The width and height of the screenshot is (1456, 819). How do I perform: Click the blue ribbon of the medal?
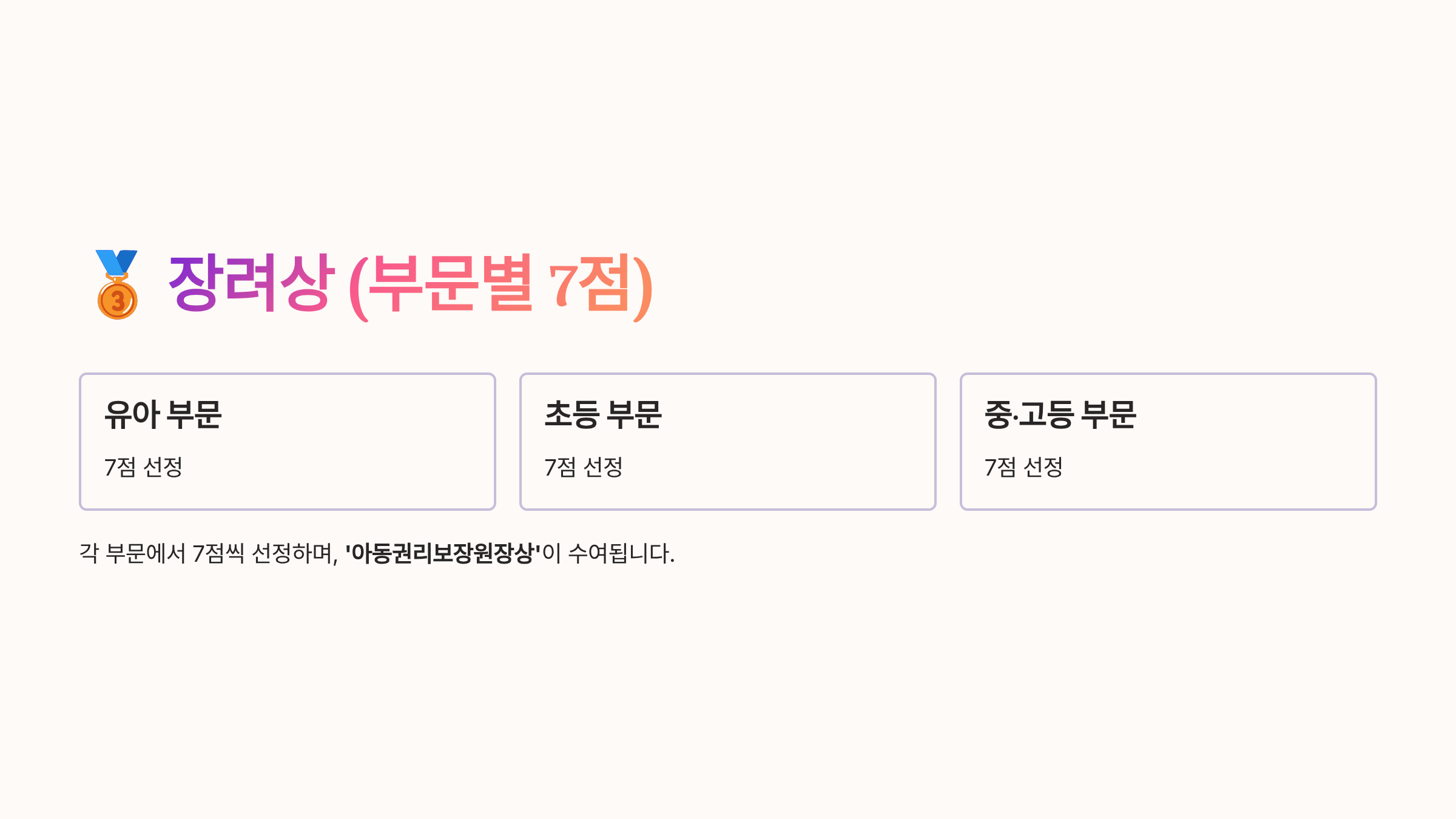116,262
